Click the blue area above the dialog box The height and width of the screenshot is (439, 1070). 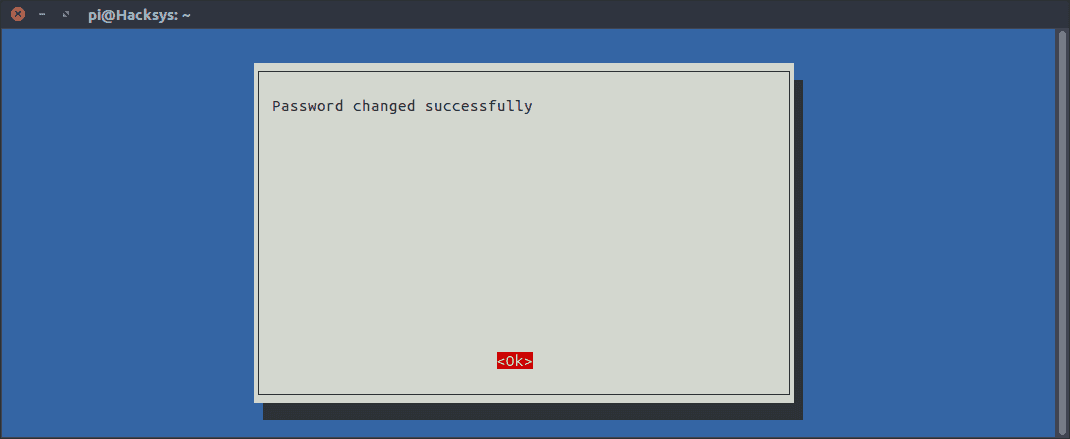pyautogui.click(x=523, y=46)
